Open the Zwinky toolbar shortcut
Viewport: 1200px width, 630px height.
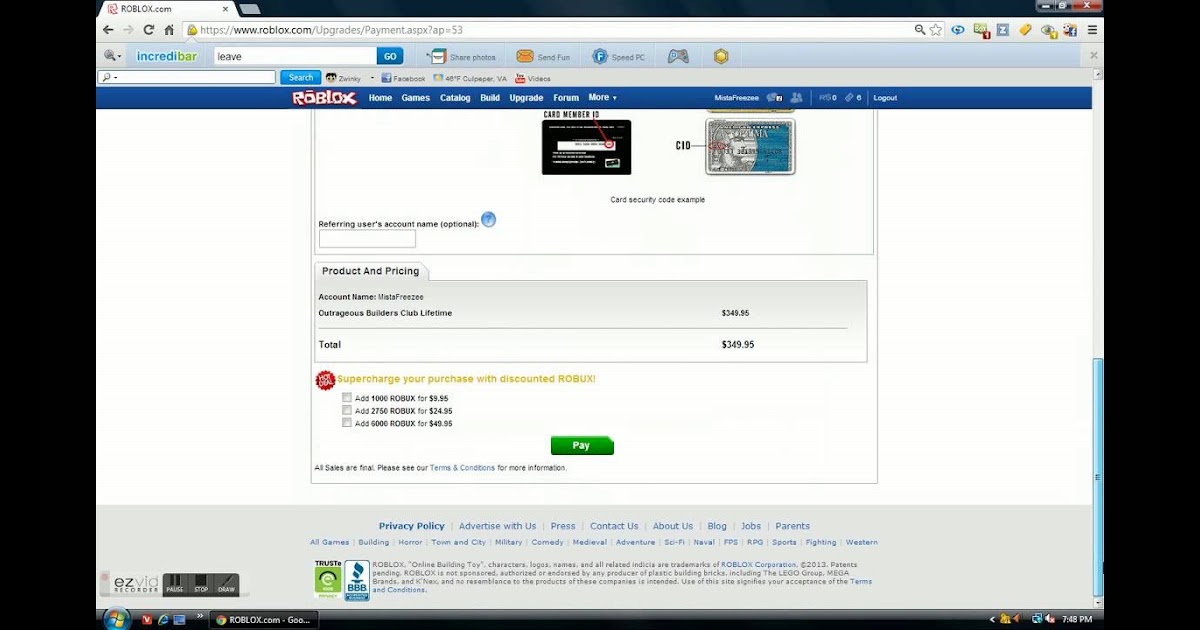pyautogui.click(x=343, y=78)
